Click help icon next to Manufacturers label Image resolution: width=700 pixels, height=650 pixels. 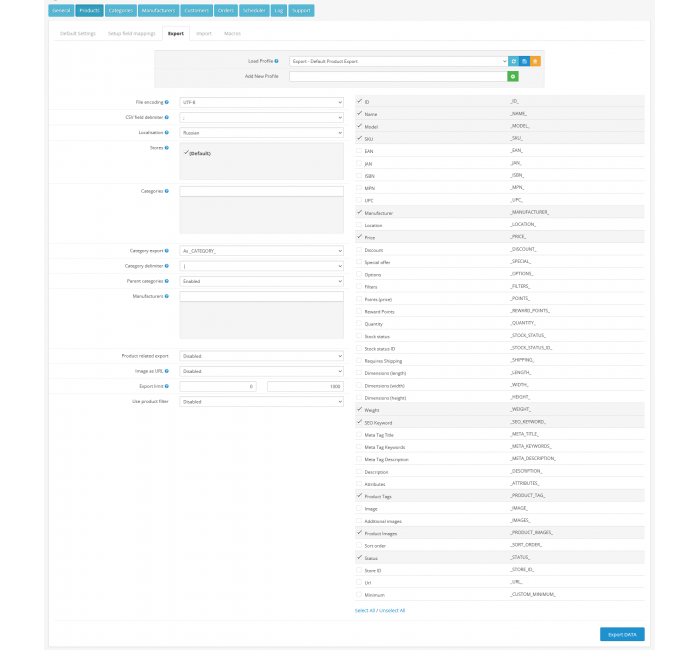[x=167, y=296]
